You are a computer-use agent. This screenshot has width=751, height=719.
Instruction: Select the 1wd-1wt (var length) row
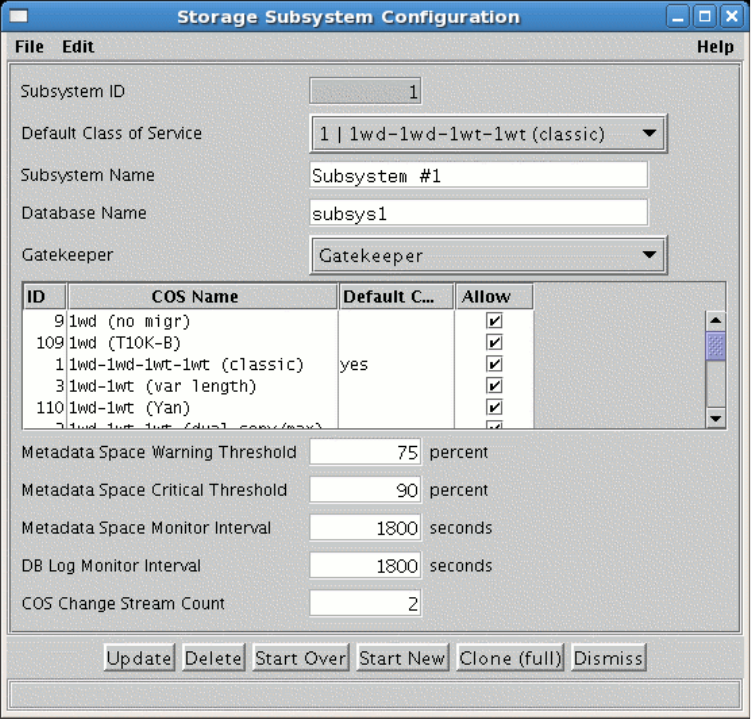[x=200, y=386]
